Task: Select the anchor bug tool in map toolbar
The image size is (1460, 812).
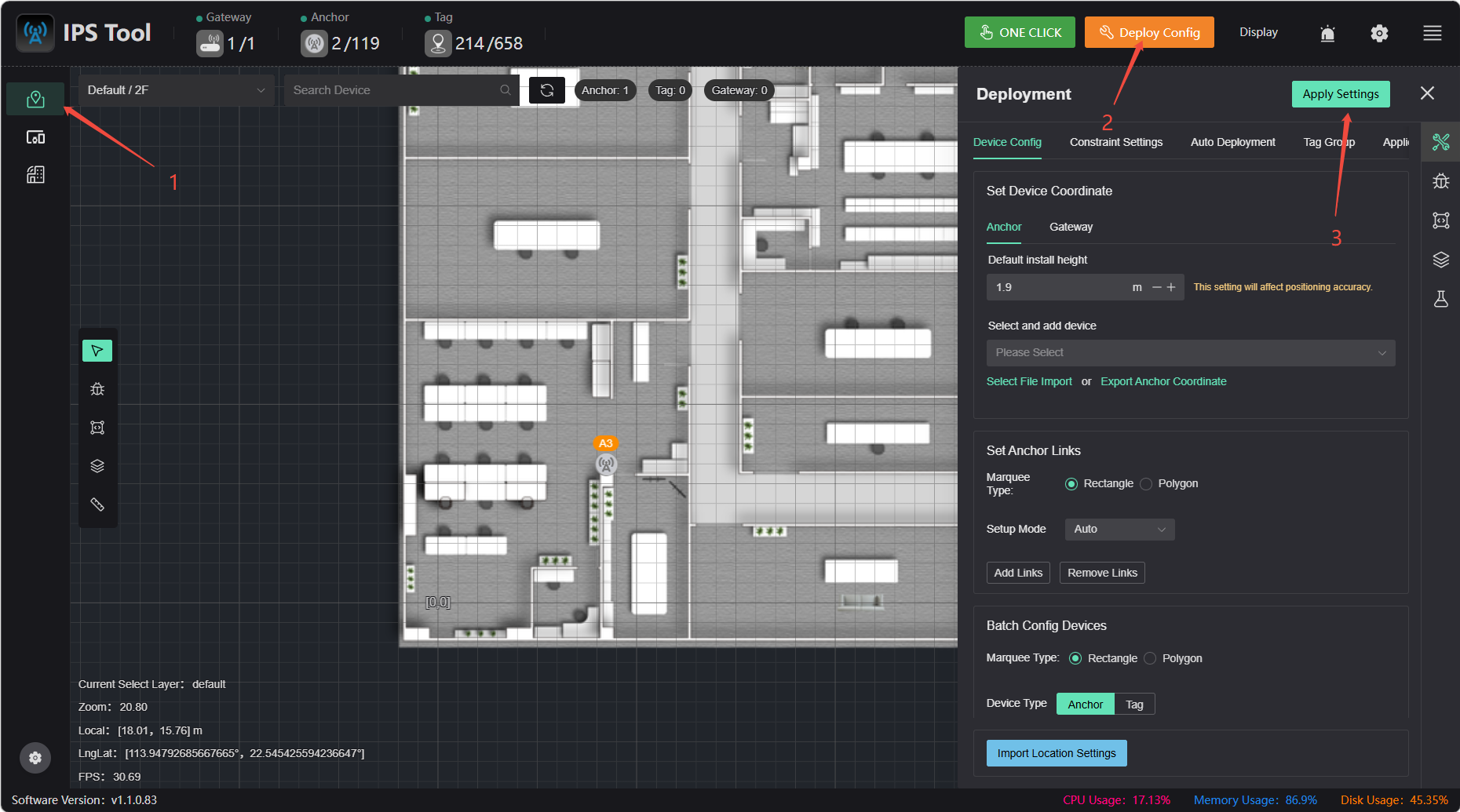Action: (x=97, y=389)
